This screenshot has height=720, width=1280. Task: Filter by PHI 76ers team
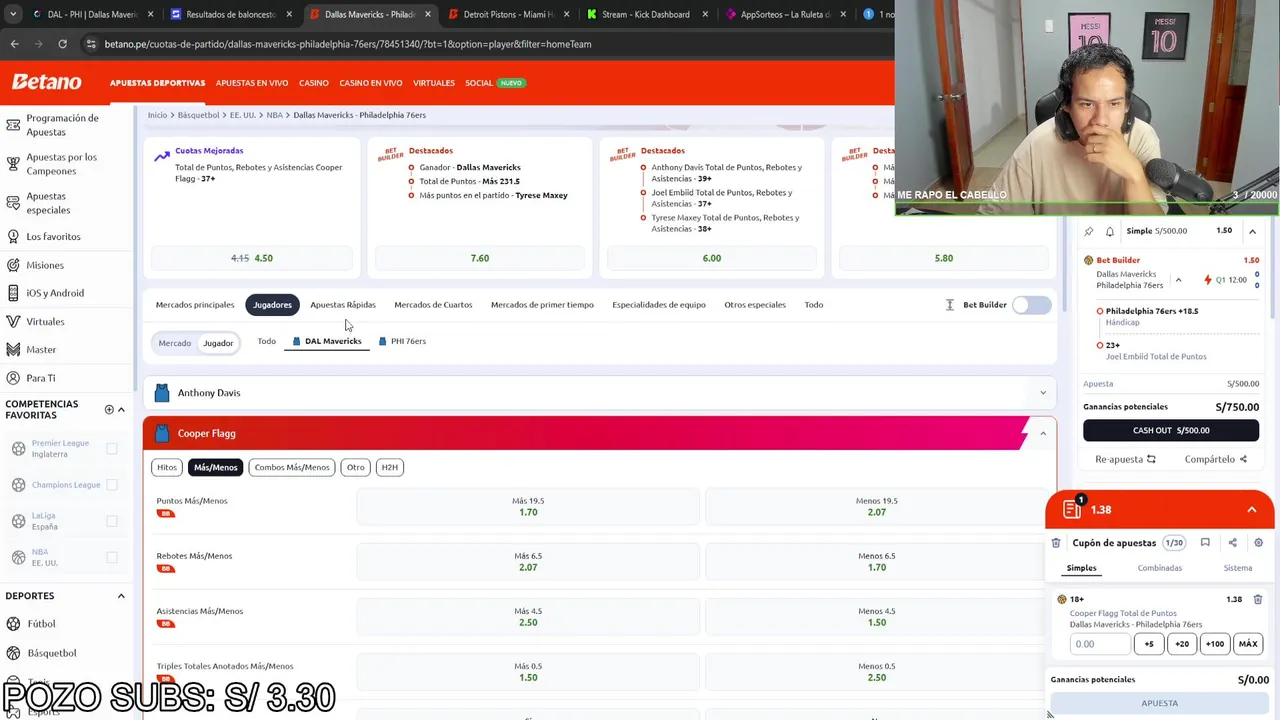coord(402,341)
